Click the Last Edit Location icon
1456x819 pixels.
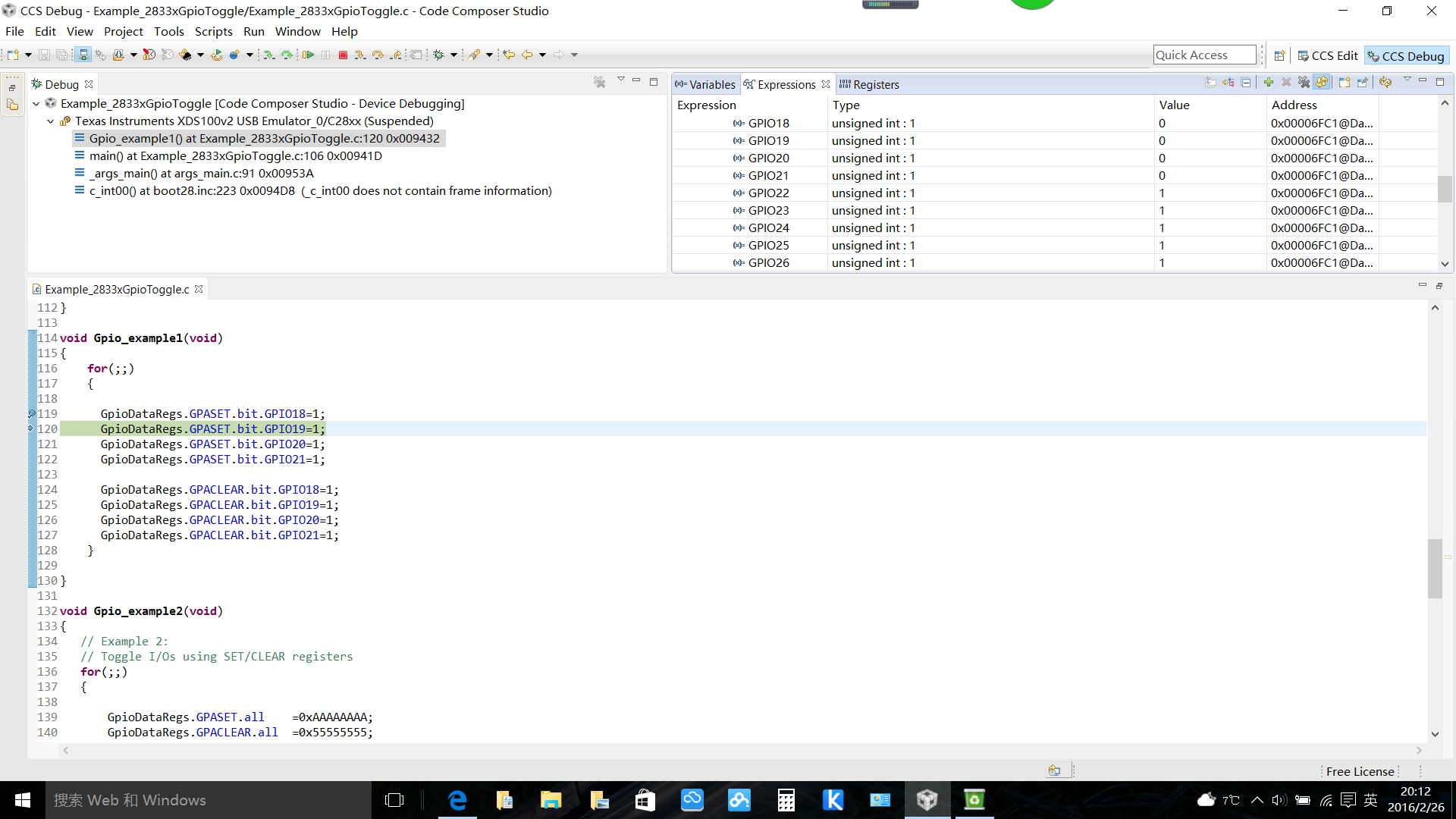coord(509,55)
